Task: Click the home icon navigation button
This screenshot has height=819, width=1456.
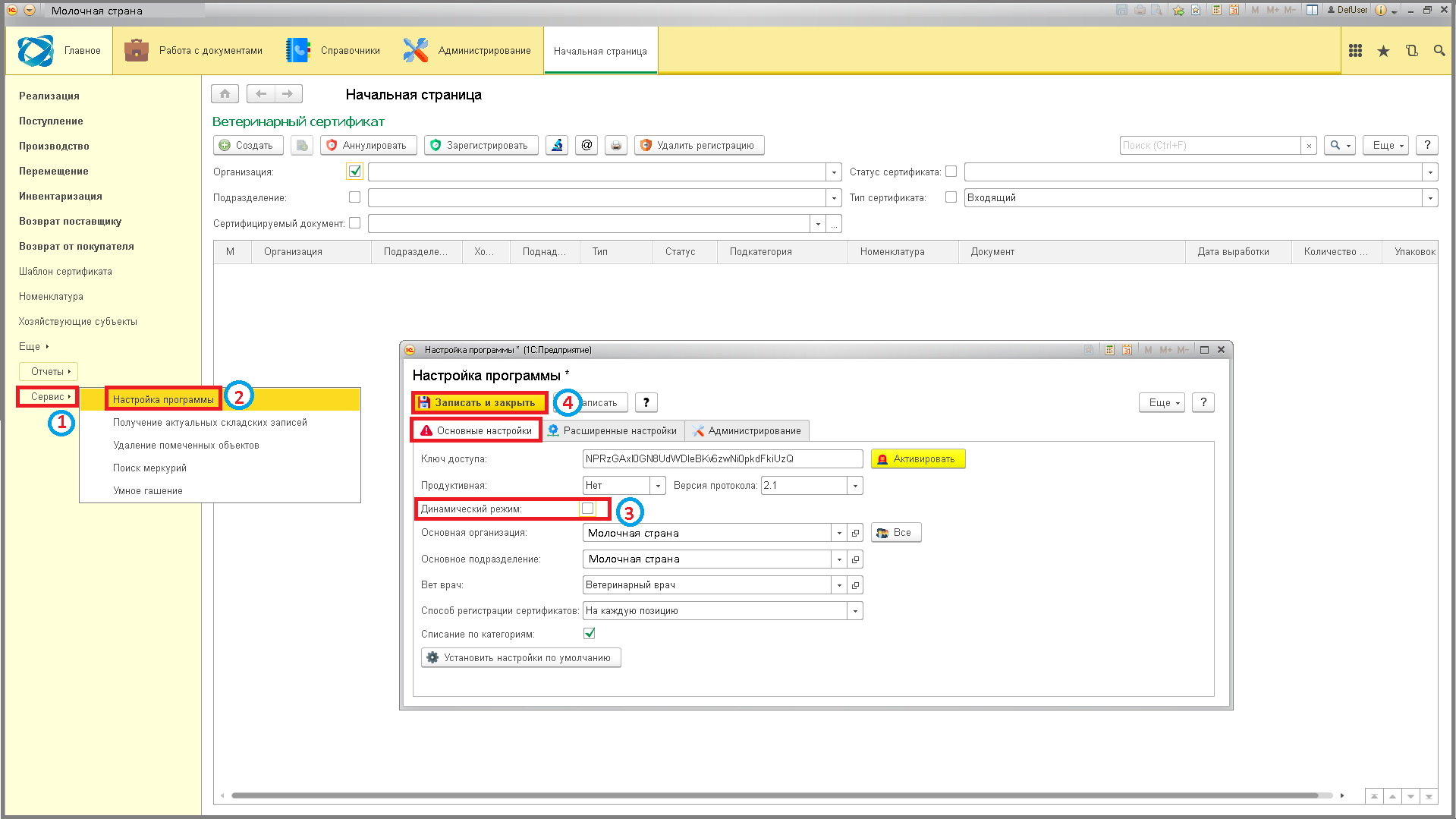Action: coord(225,93)
